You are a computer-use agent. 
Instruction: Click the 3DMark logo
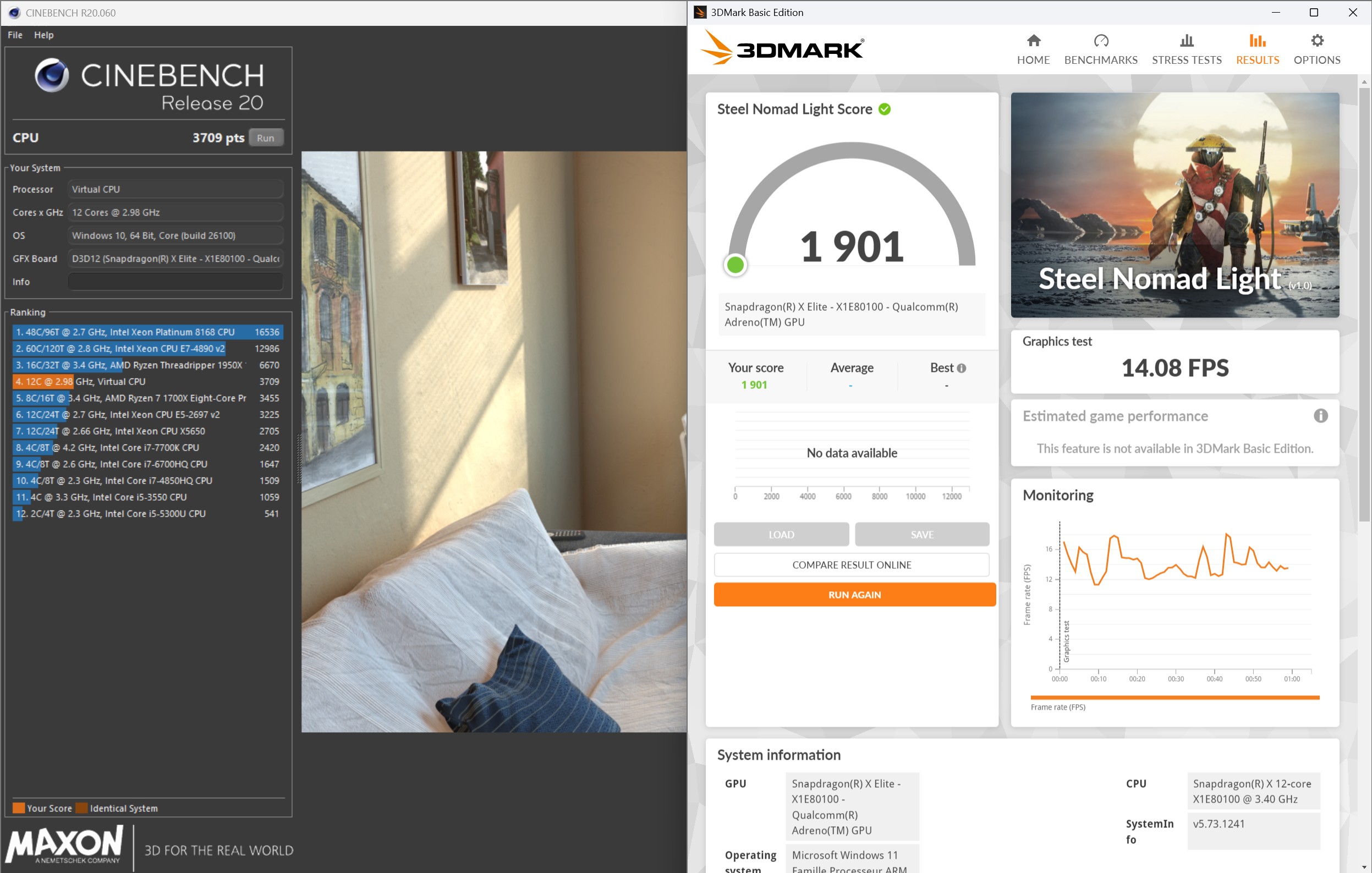click(782, 48)
